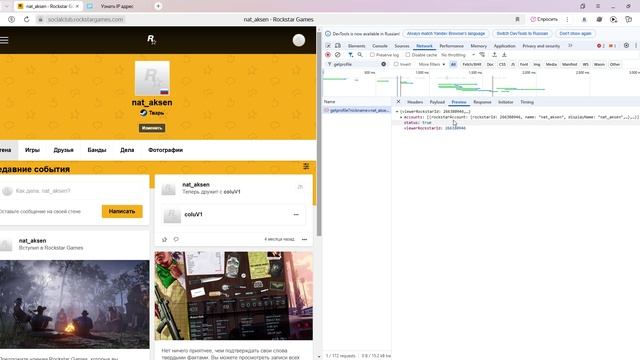
Task: Open the warnings count badge in DevTools
Action: point(612,46)
